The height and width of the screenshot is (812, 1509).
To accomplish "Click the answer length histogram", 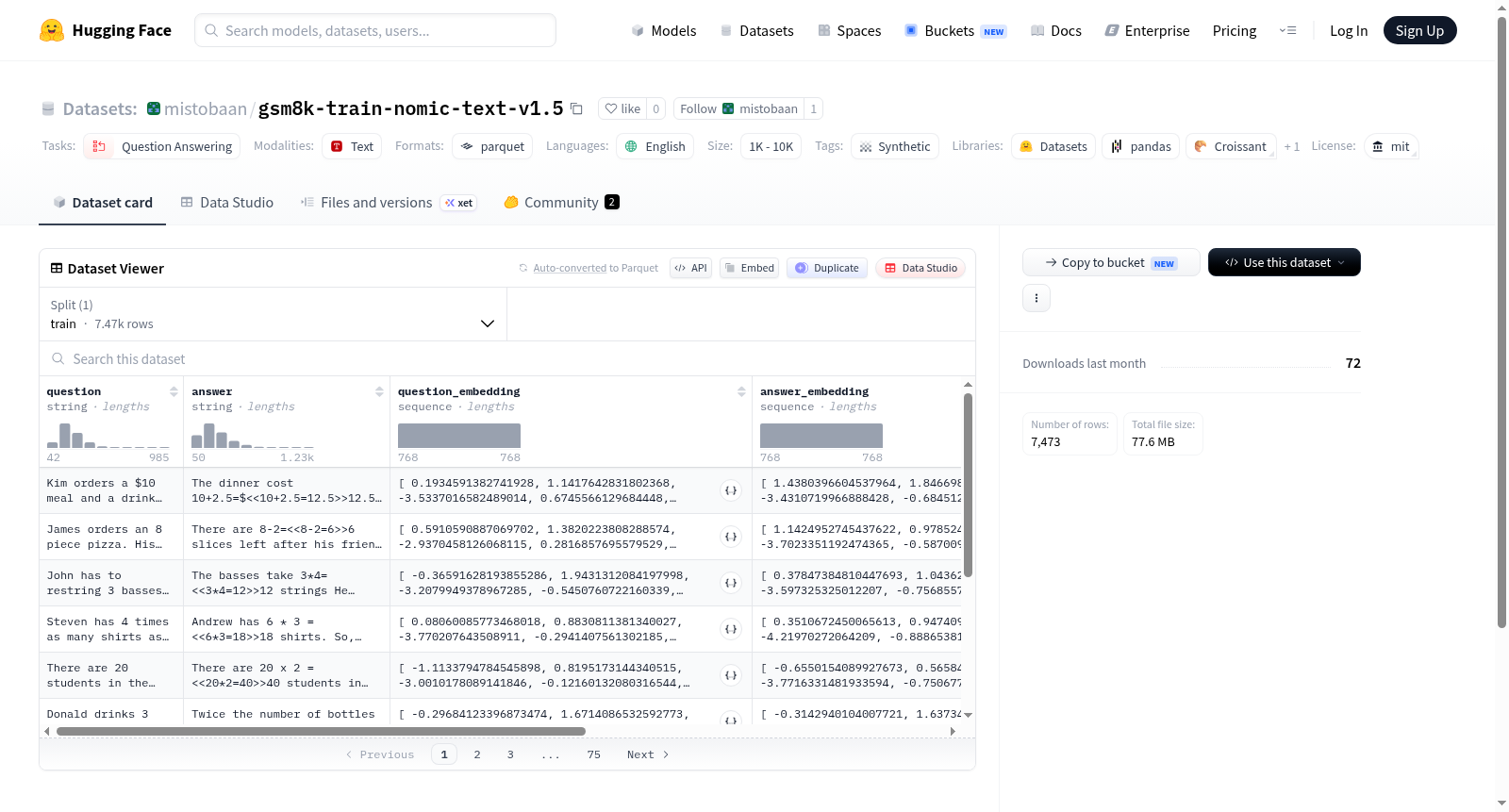I will tap(253, 436).
